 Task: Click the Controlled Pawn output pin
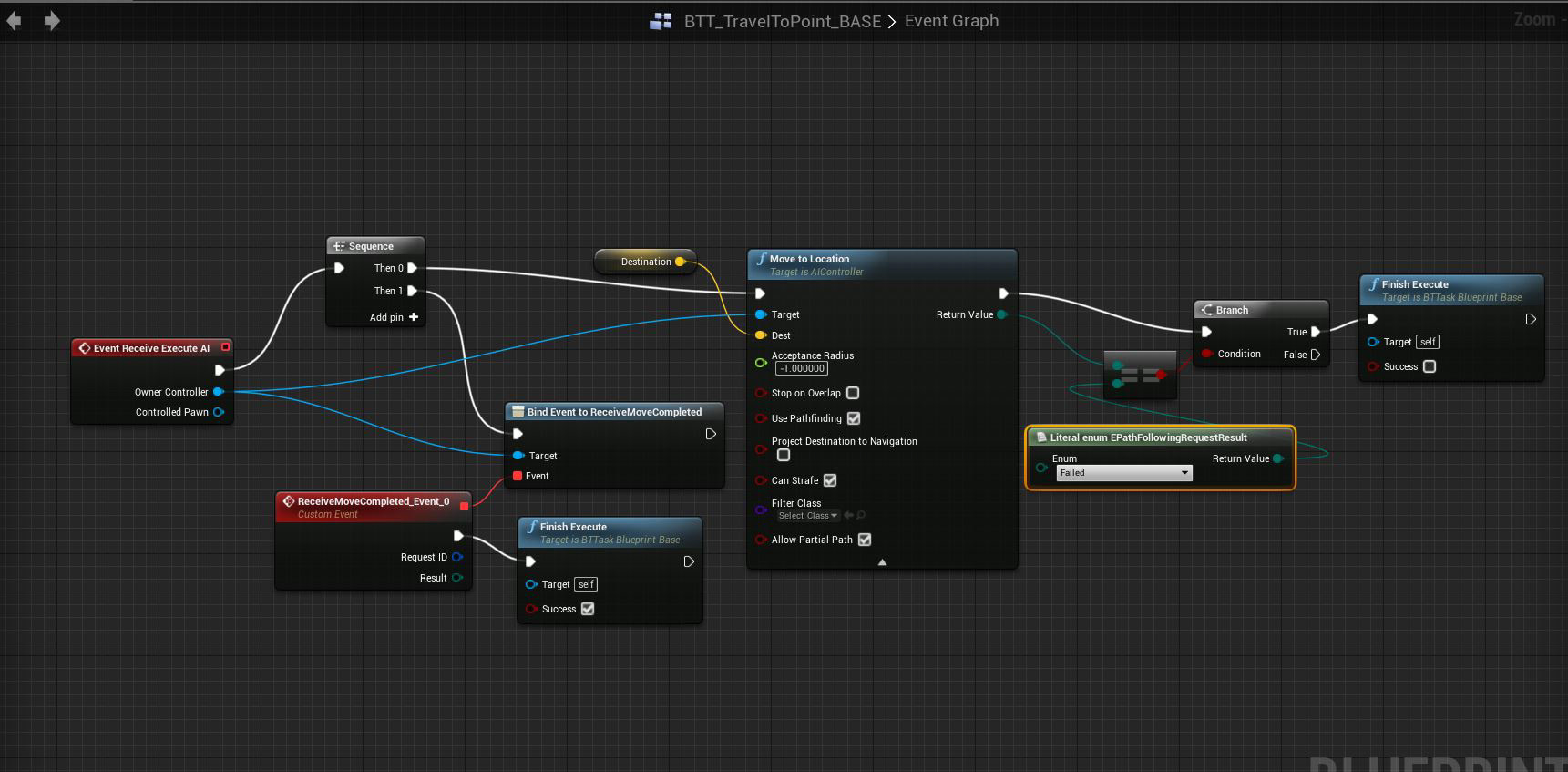point(219,412)
